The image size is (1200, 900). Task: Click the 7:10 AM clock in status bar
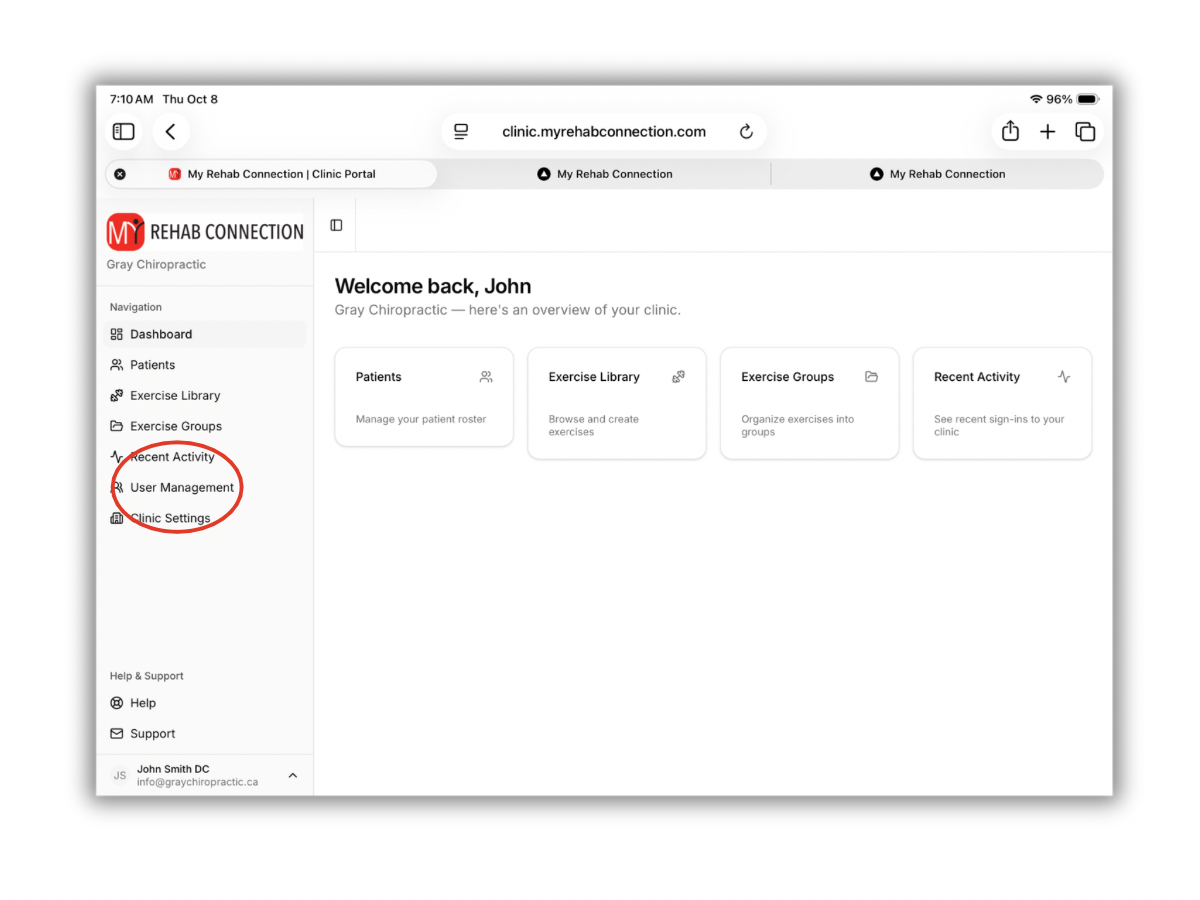[x=131, y=99]
